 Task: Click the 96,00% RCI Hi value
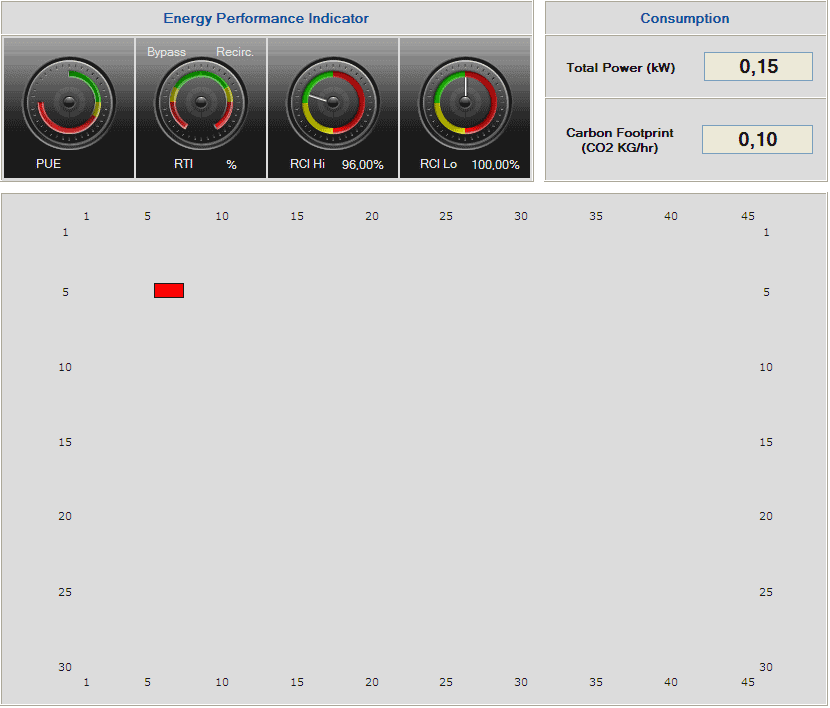(363, 165)
